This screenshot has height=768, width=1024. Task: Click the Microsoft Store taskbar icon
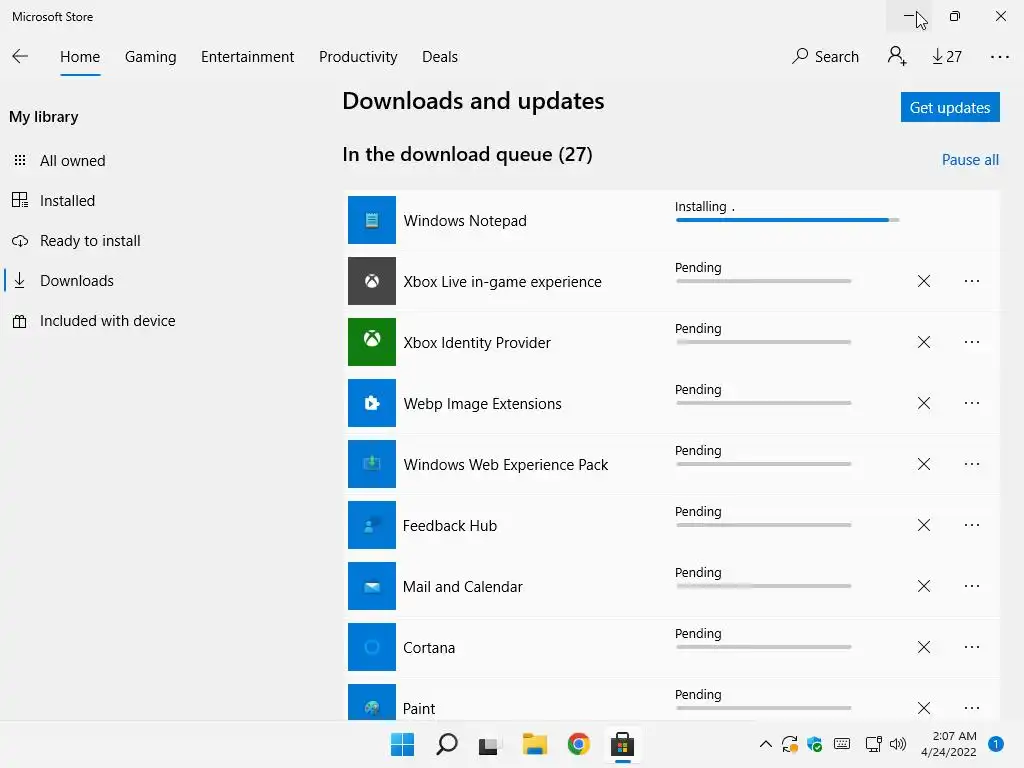click(x=622, y=744)
